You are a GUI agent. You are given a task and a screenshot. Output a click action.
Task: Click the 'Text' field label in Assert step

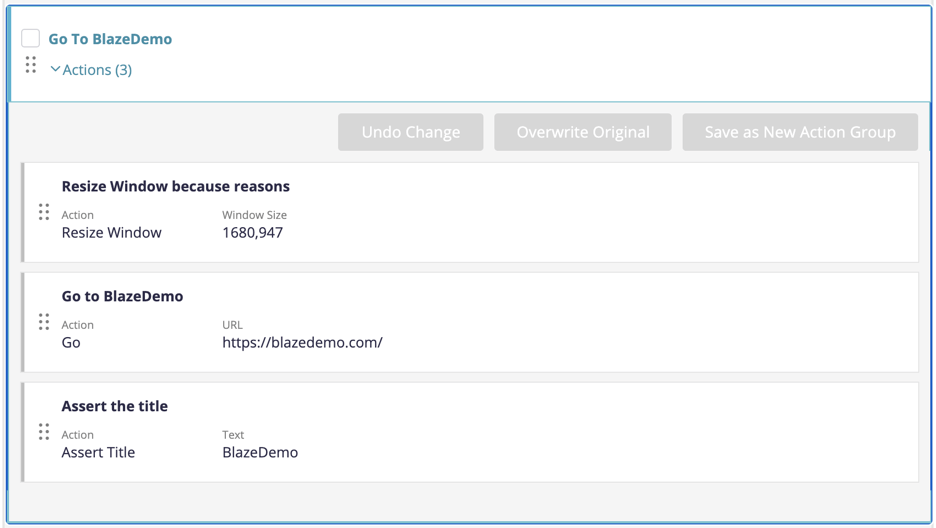point(233,434)
